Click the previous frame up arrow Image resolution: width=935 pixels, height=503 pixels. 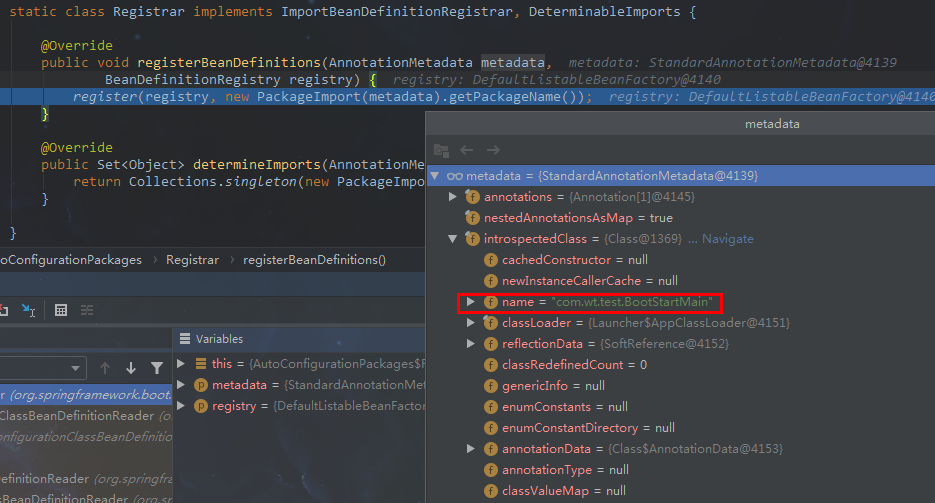105,368
